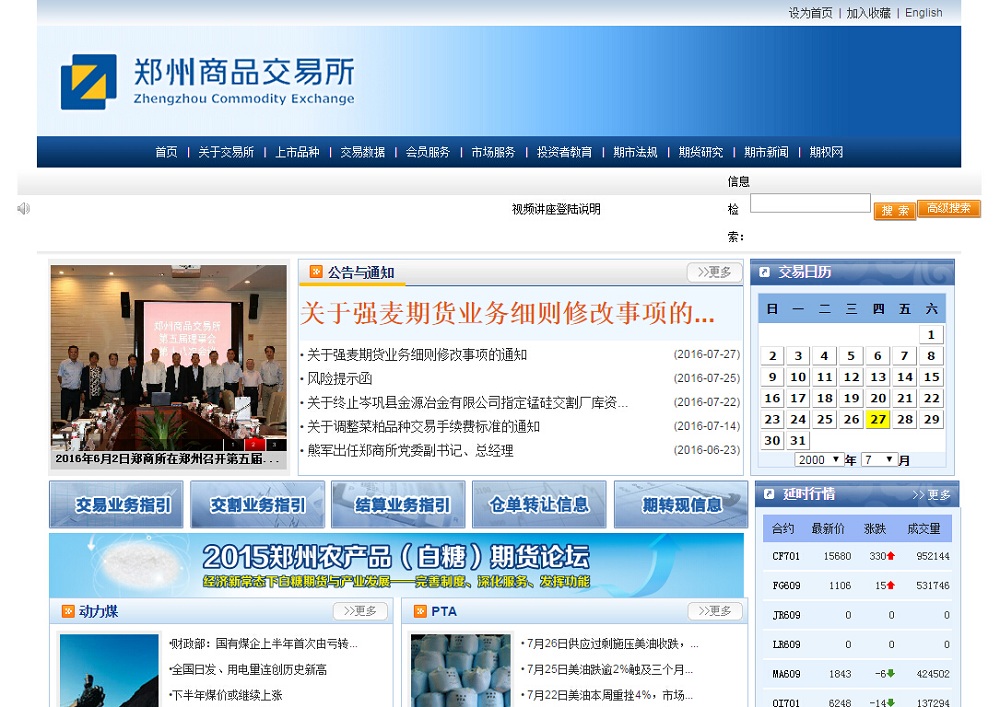Open 期货研究 navigation menu
The height and width of the screenshot is (707, 1000).
coord(701,152)
